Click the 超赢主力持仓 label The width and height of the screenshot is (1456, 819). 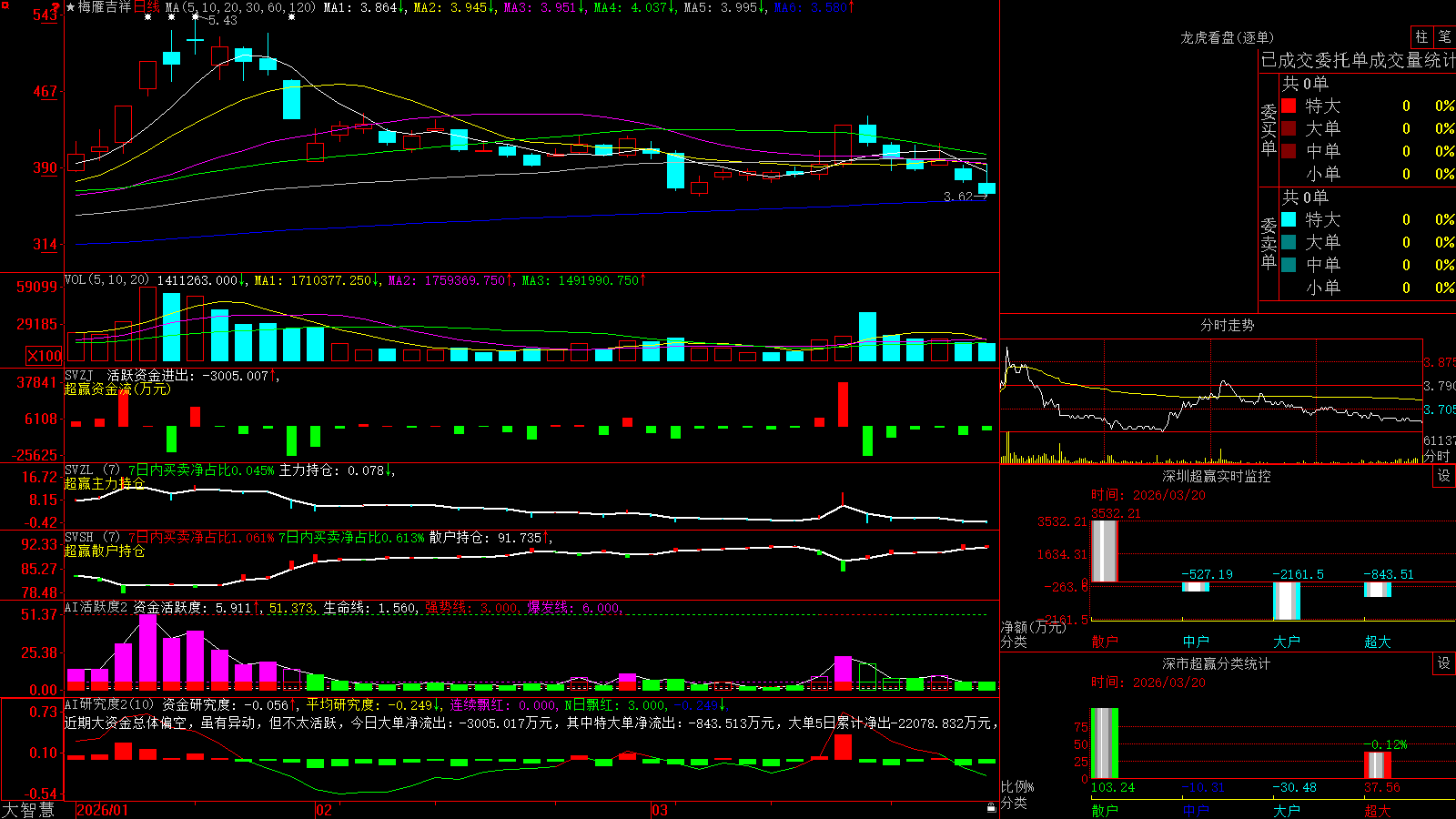(105, 483)
